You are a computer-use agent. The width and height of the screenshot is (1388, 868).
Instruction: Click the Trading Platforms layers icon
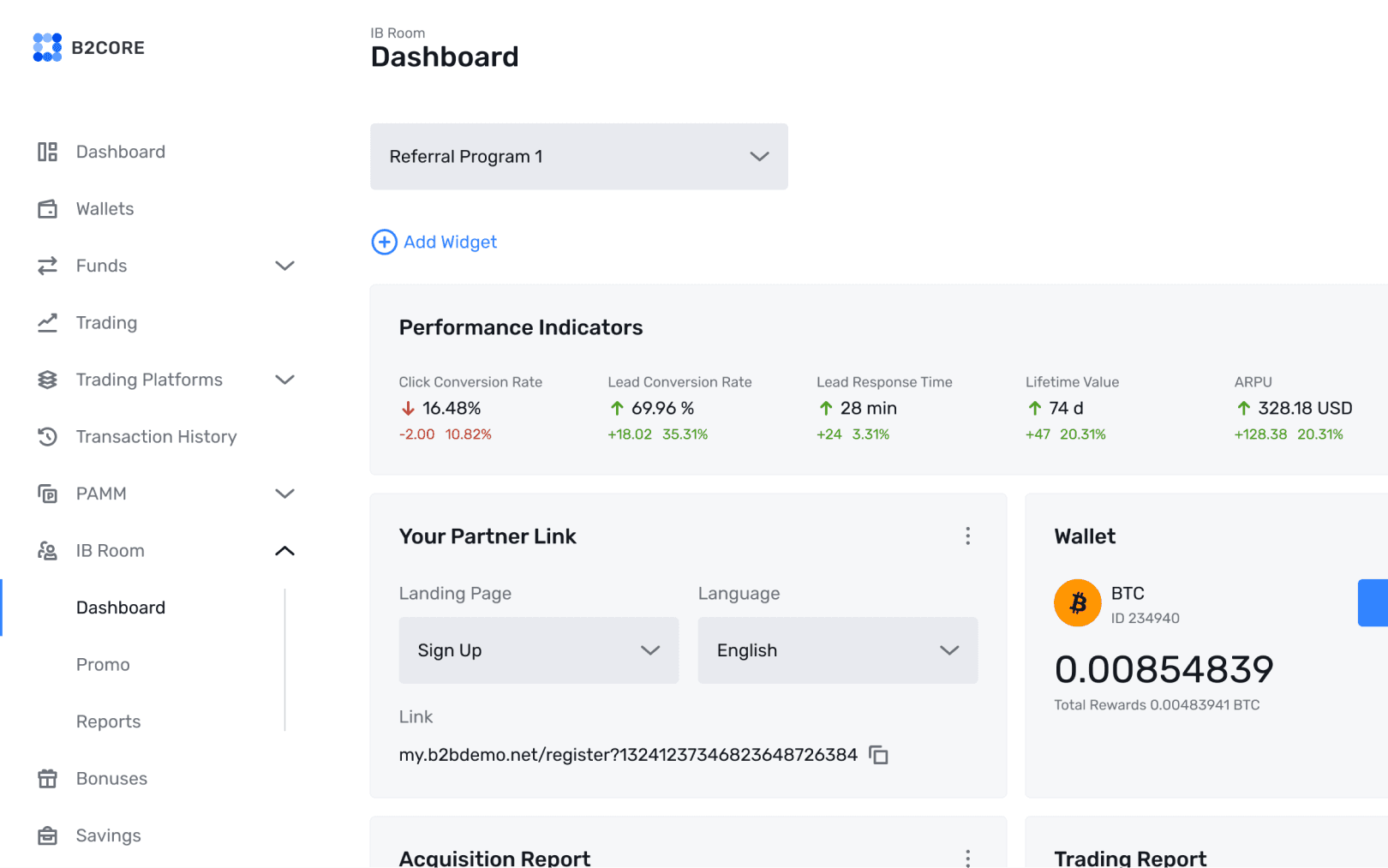tap(47, 380)
